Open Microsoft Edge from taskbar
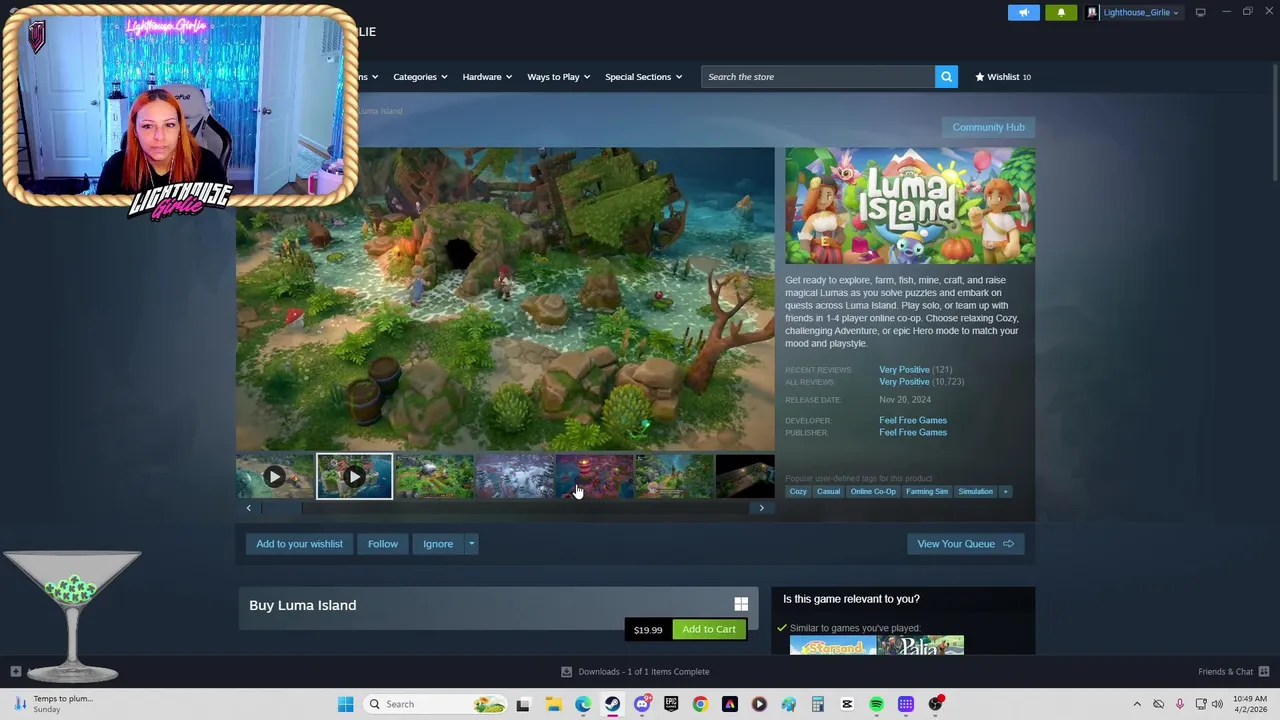1280x720 pixels. click(583, 704)
